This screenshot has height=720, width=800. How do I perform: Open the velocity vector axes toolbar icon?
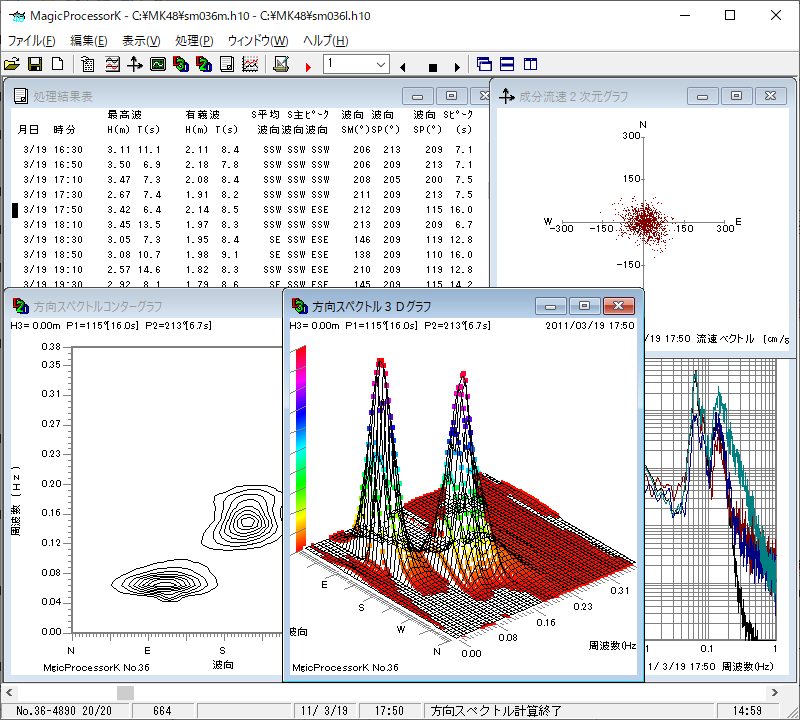click(135, 64)
